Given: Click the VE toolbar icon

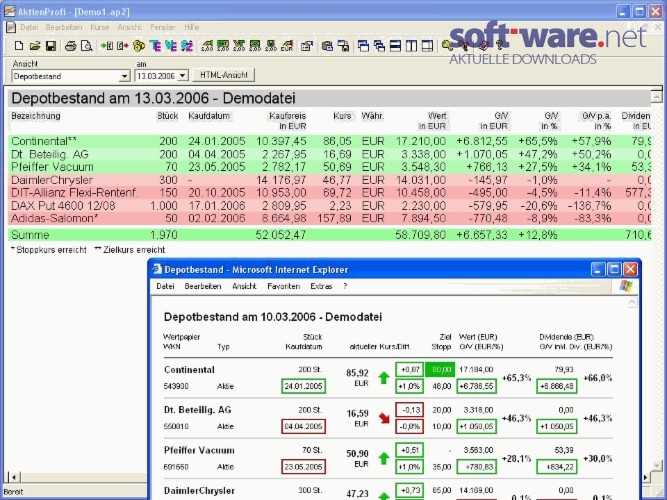Looking at the screenshot, I should (x=171, y=46).
